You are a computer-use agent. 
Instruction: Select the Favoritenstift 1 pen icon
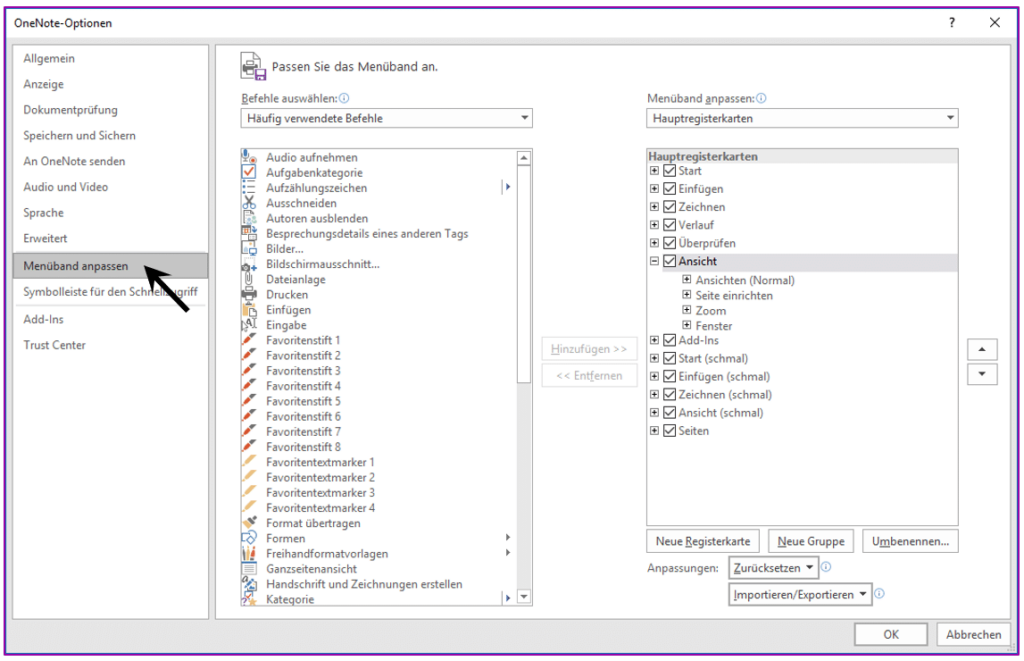point(249,340)
